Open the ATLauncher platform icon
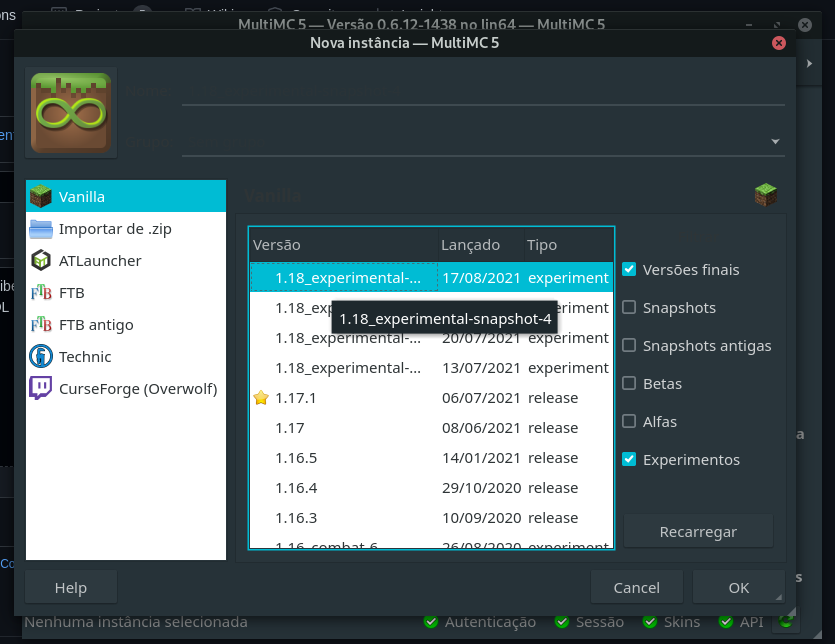The width and height of the screenshot is (835, 644). 42,260
